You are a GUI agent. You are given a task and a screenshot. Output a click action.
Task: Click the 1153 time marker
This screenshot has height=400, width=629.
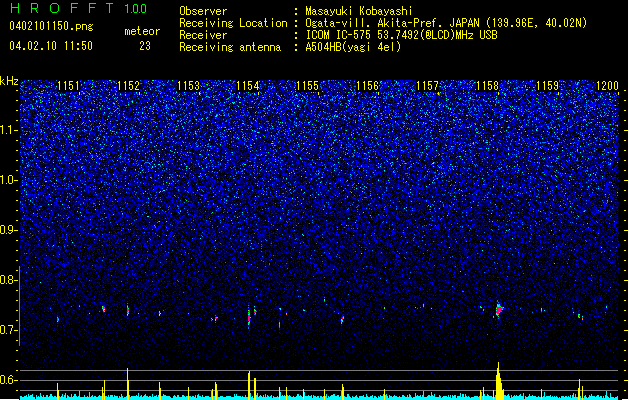(x=188, y=86)
